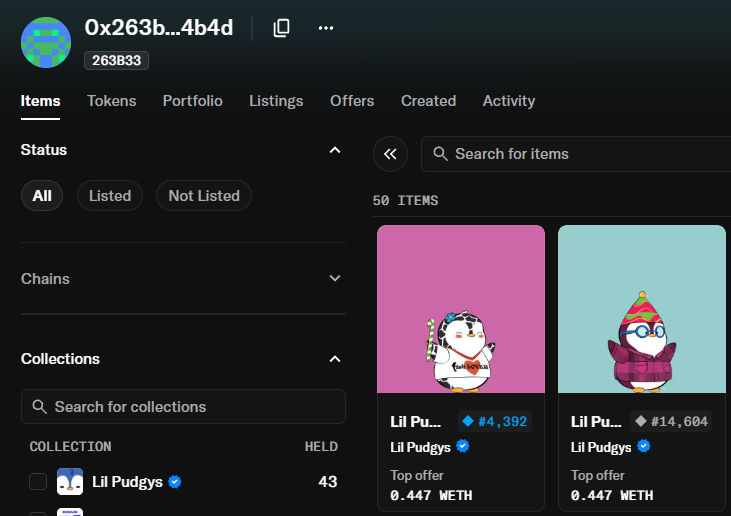The width and height of the screenshot is (731, 516).
Task: Open the Activity tab
Action: (x=509, y=101)
